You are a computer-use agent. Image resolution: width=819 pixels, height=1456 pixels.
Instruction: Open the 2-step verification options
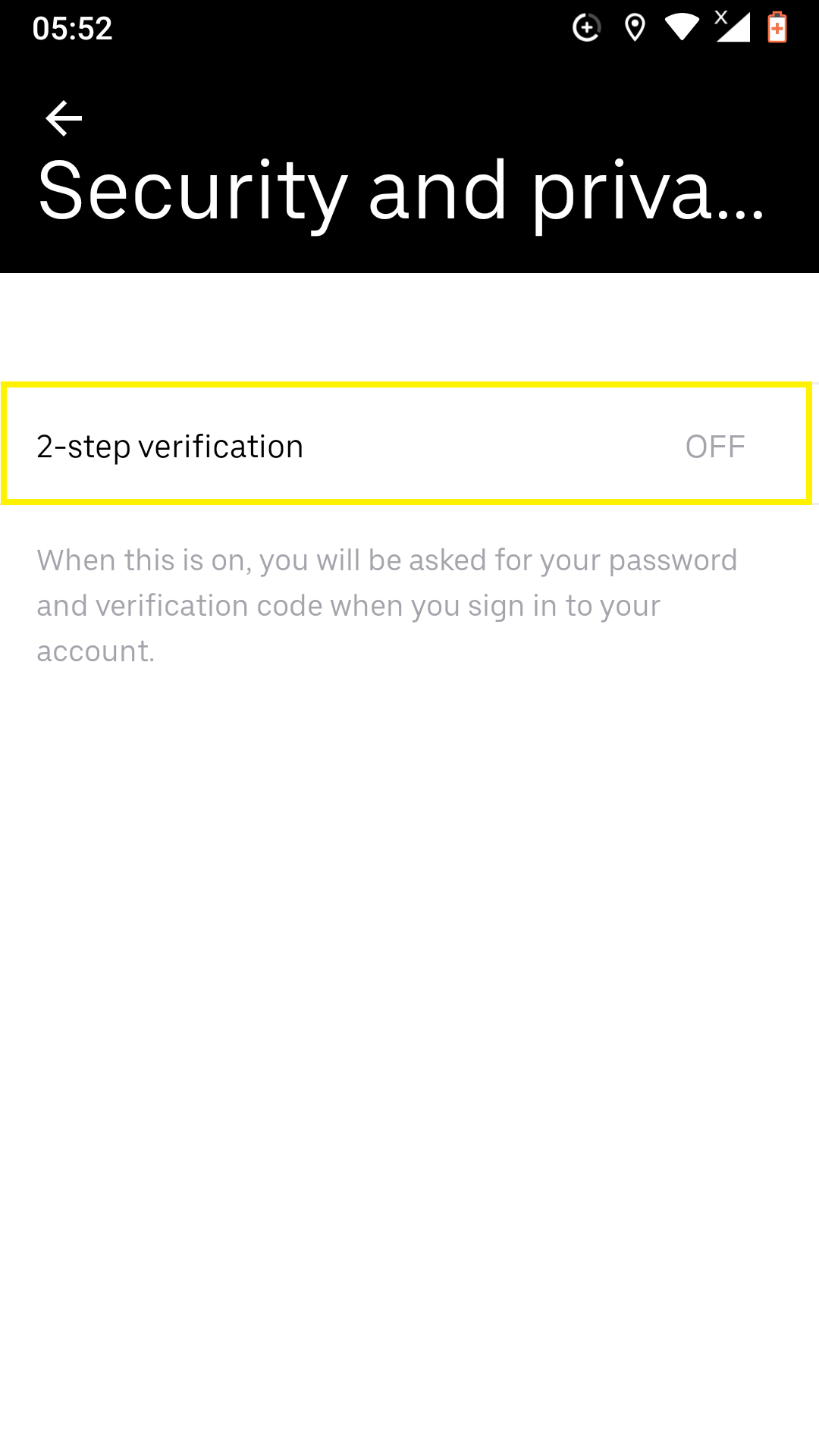pyautogui.click(x=406, y=444)
